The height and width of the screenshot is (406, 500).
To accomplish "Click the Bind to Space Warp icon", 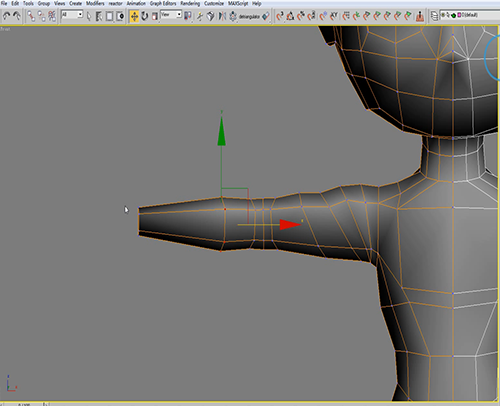I will click(x=52, y=16).
